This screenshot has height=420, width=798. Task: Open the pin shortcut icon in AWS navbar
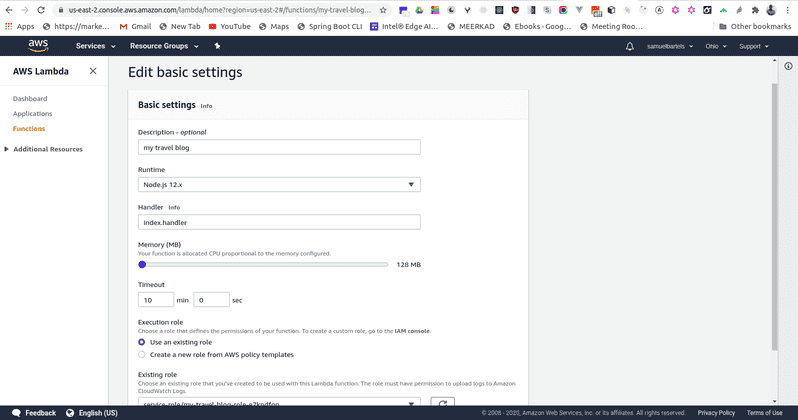tap(217, 46)
